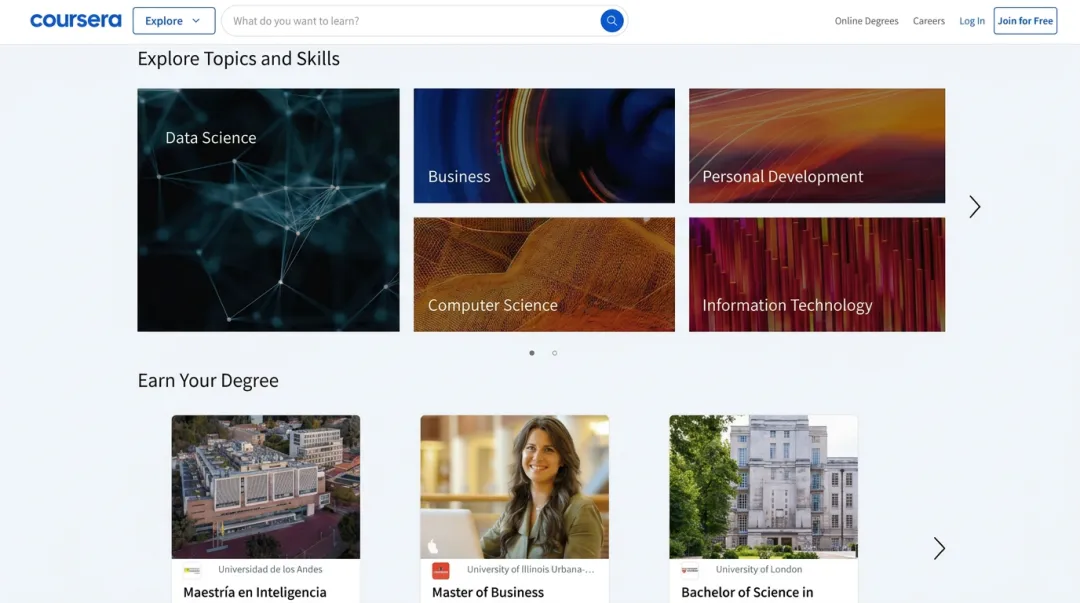Click the blue search magnifier button

click(x=612, y=21)
